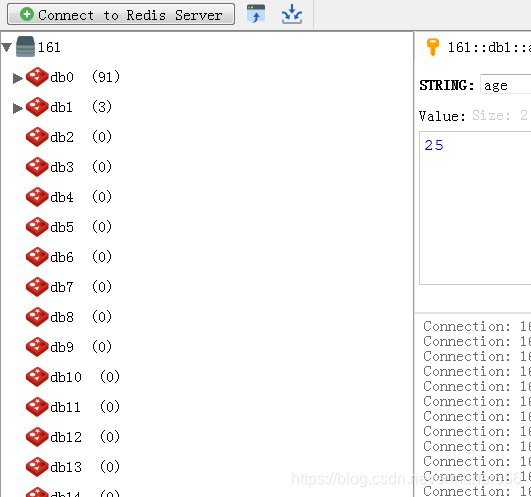Expand the db1 database node
Image resolution: width=531 pixels, height=497 pixels.
tap(18, 108)
